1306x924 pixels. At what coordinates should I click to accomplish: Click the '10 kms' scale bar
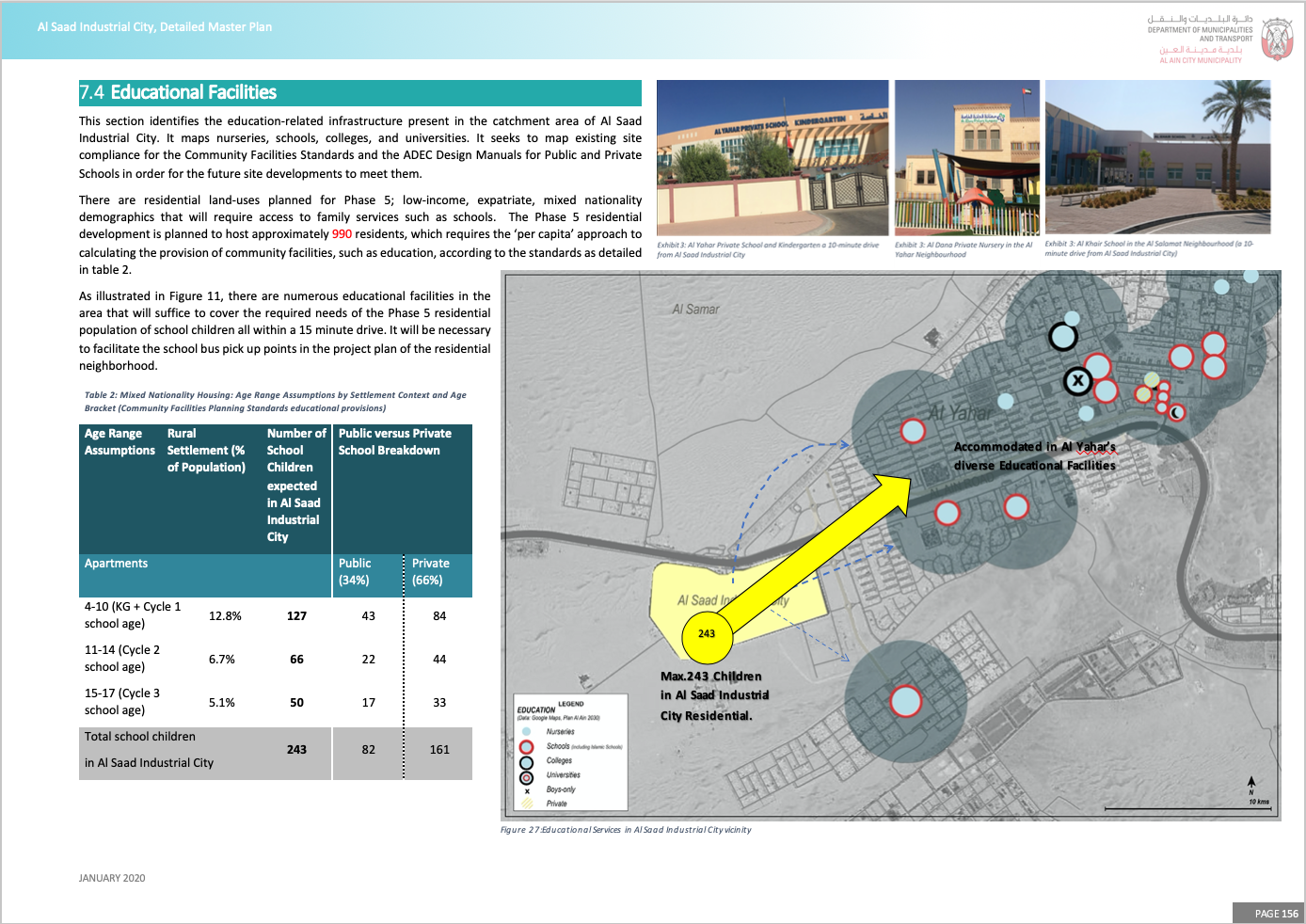pyautogui.click(x=1187, y=806)
